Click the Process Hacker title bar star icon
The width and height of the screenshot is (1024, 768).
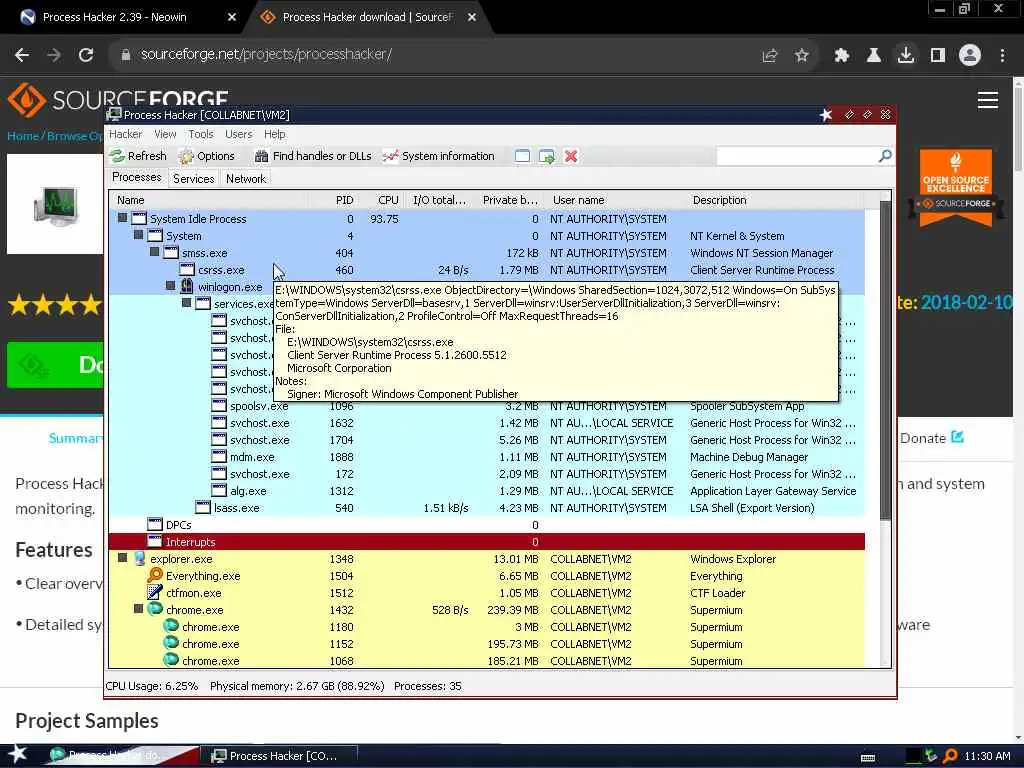click(x=826, y=115)
